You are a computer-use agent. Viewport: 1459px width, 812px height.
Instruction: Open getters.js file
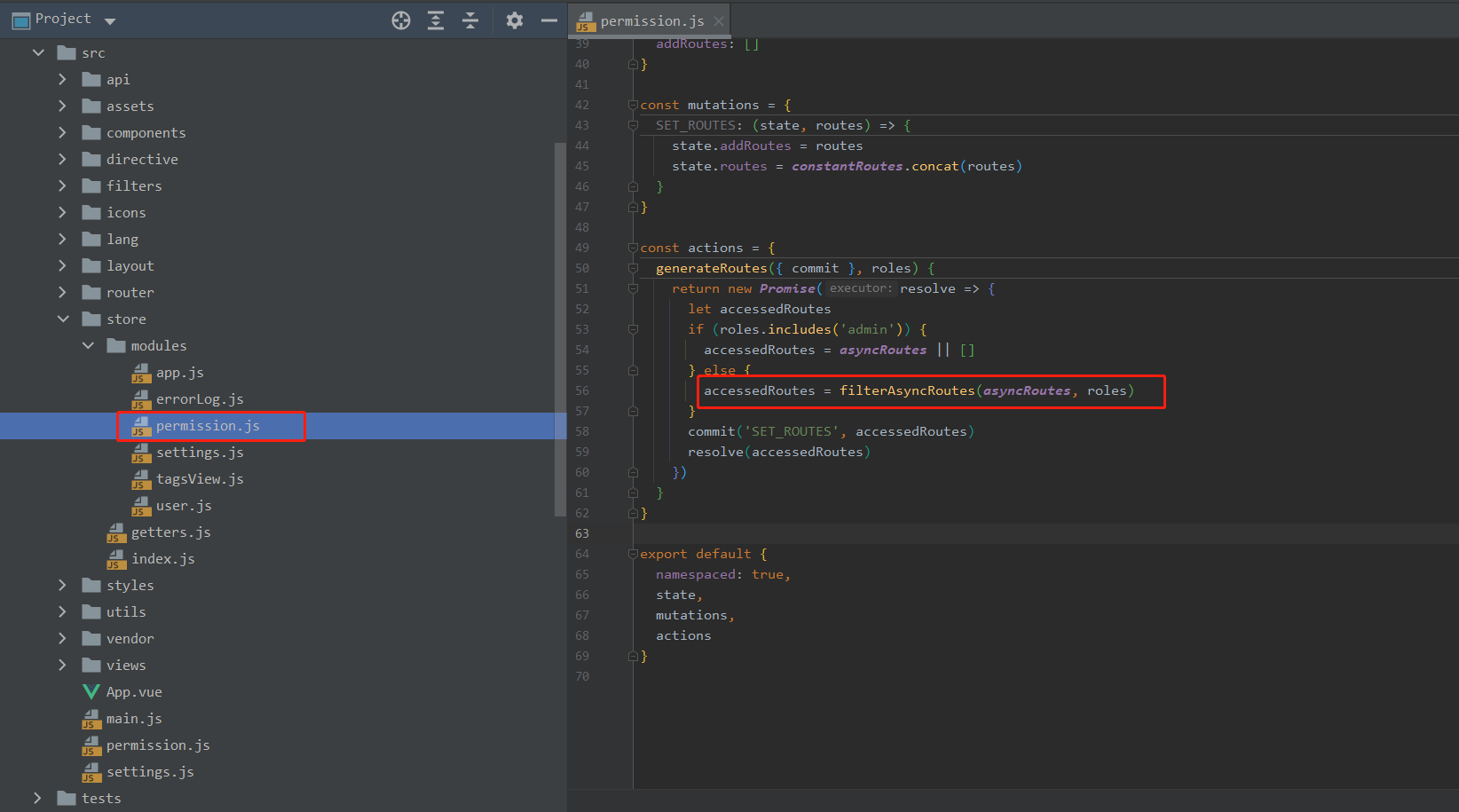point(171,532)
